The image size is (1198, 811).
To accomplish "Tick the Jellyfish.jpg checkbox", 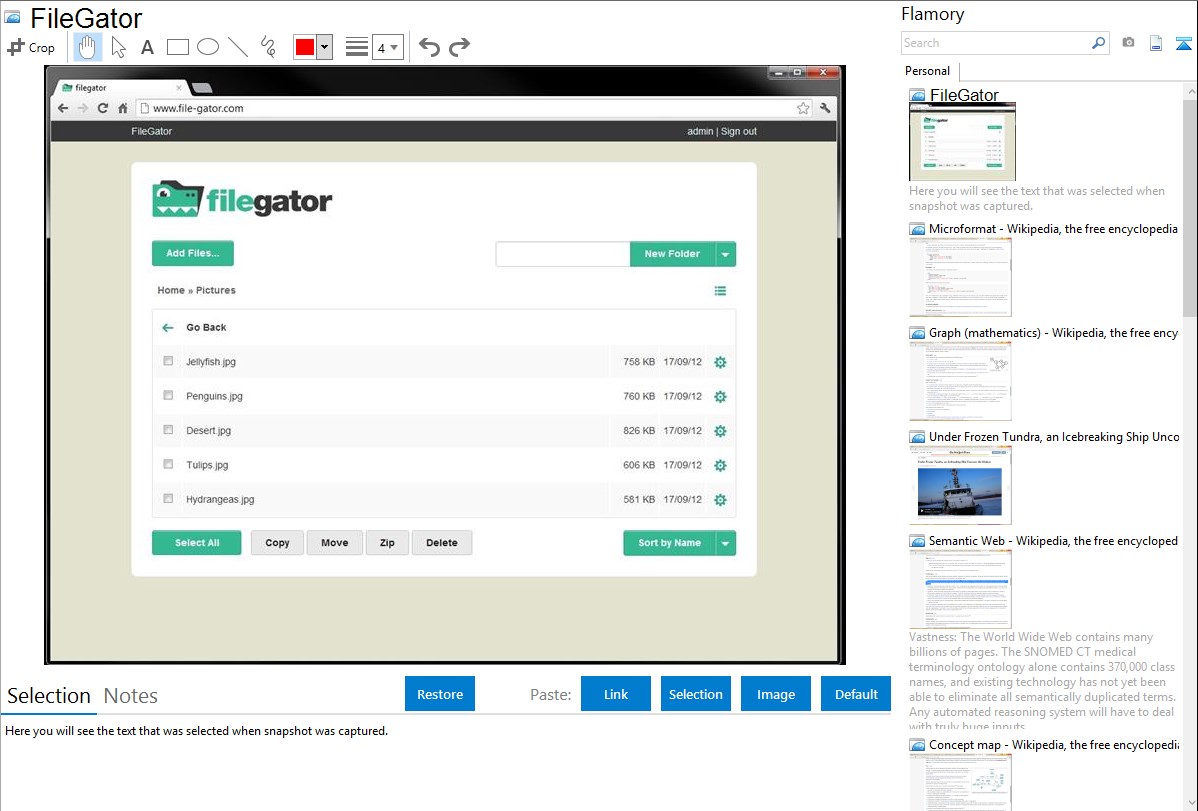I will coord(168,361).
